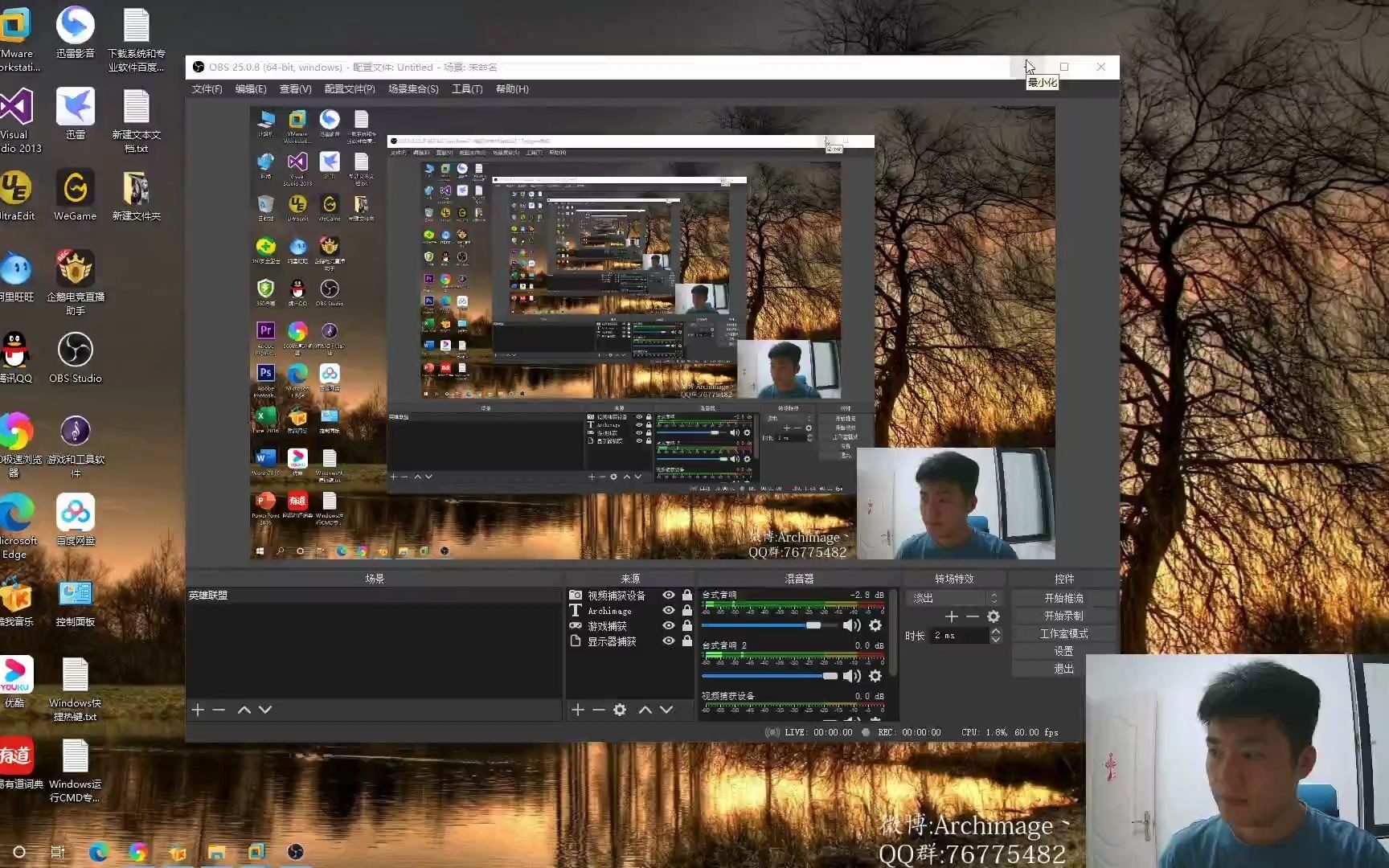Open audio settings gear for 台式音响 2

(x=875, y=676)
